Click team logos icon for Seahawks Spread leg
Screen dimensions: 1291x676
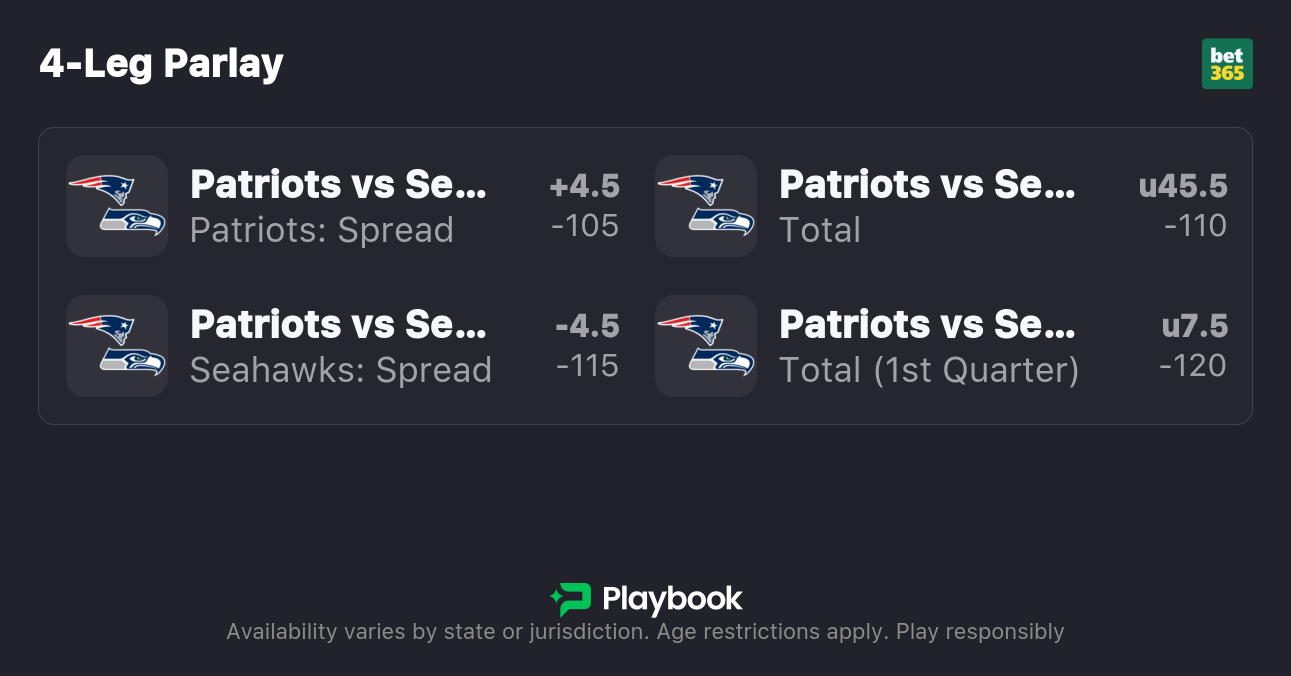click(117, 346)
